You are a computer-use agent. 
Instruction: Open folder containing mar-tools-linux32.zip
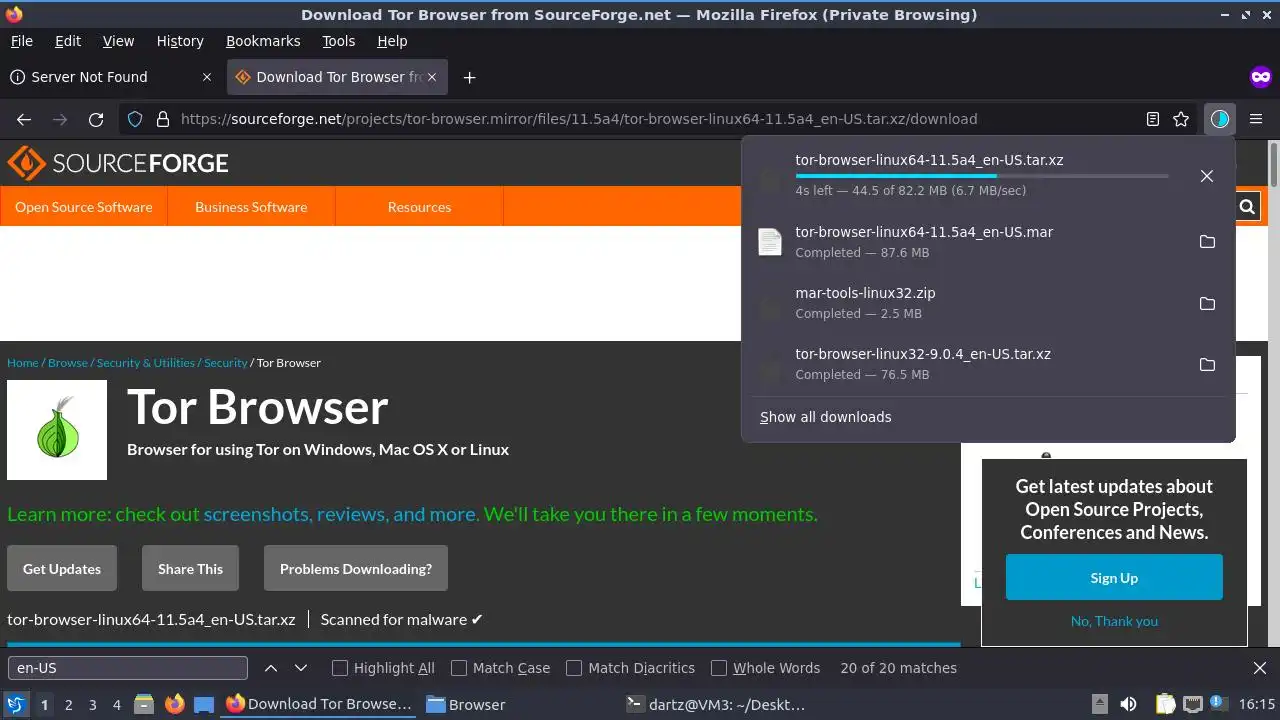[1207, 303]
